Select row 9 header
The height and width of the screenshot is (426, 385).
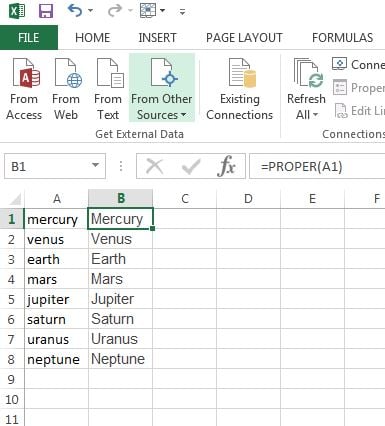click(12, 379)
